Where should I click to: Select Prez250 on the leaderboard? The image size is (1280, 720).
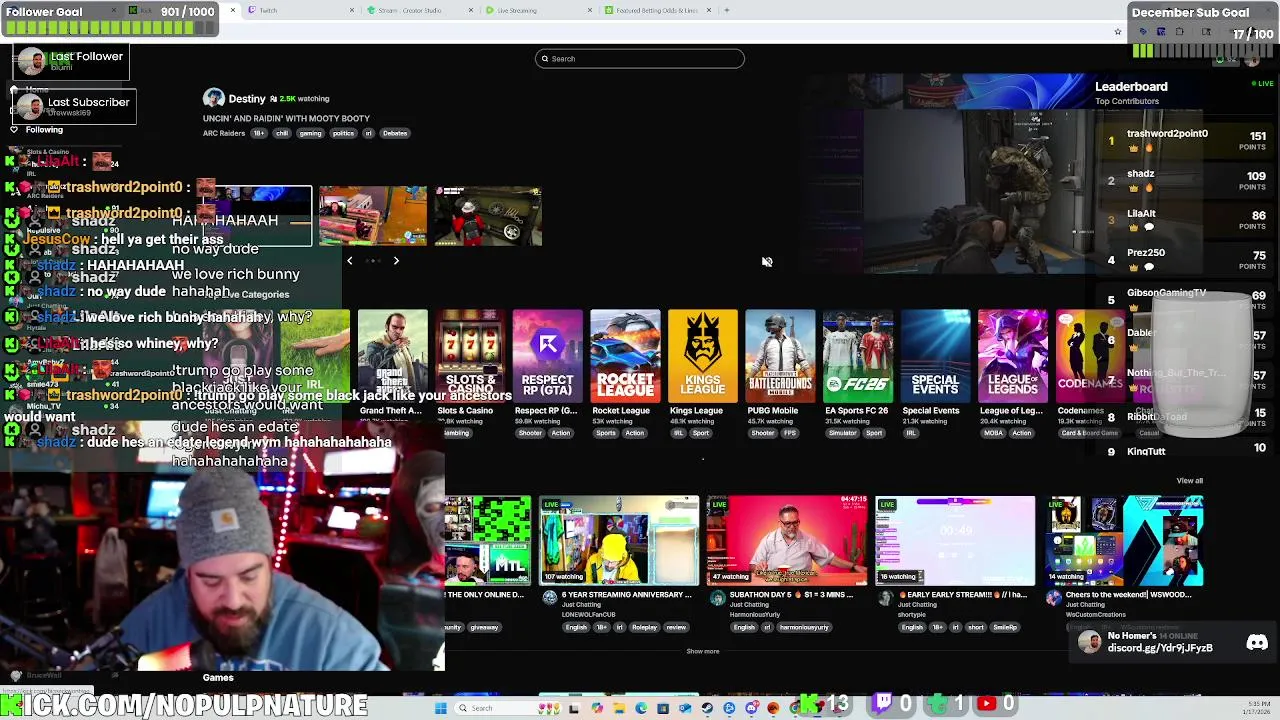point(1146,253)
